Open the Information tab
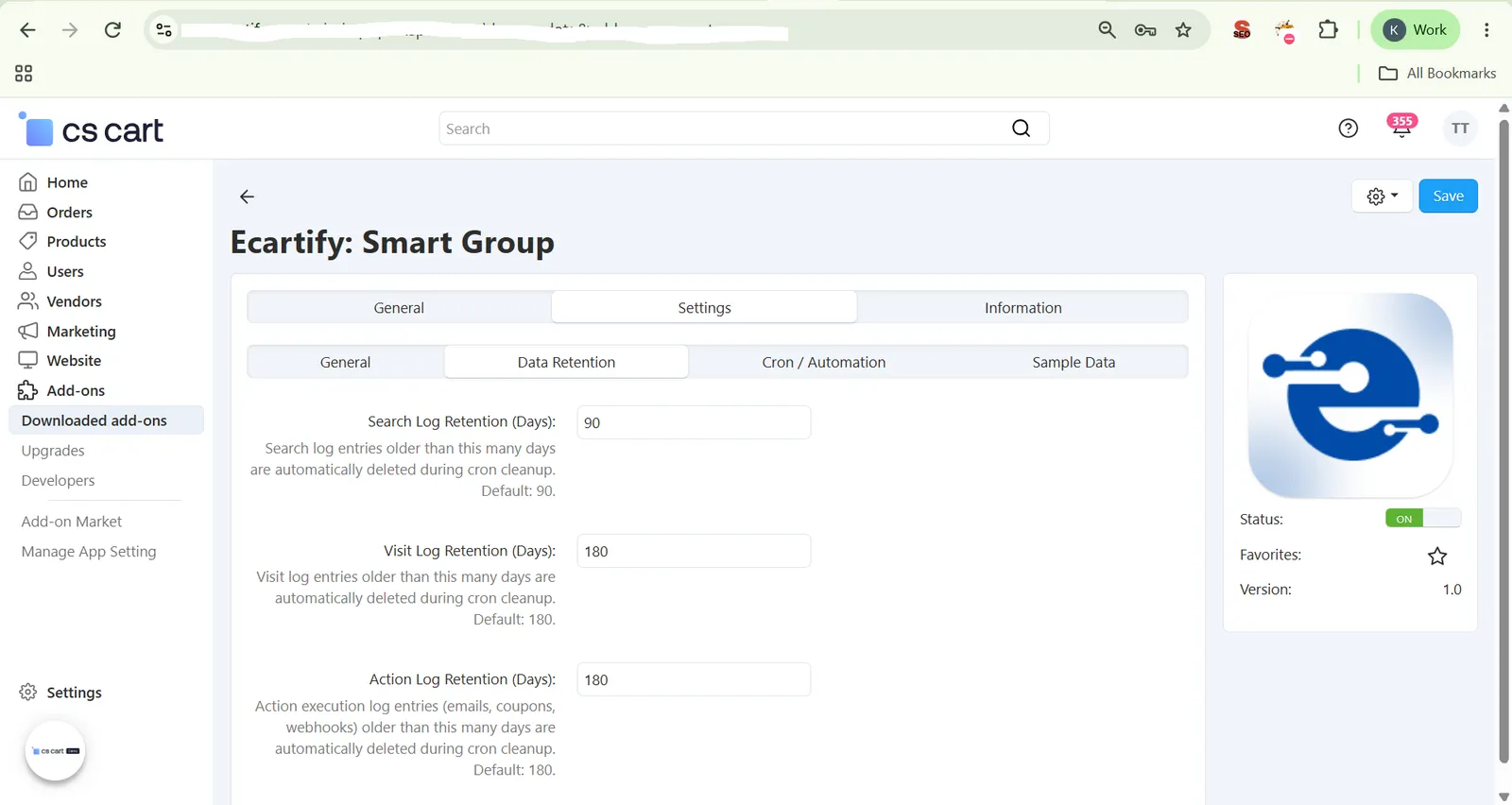1512x805 pixels. (1022, 308)
